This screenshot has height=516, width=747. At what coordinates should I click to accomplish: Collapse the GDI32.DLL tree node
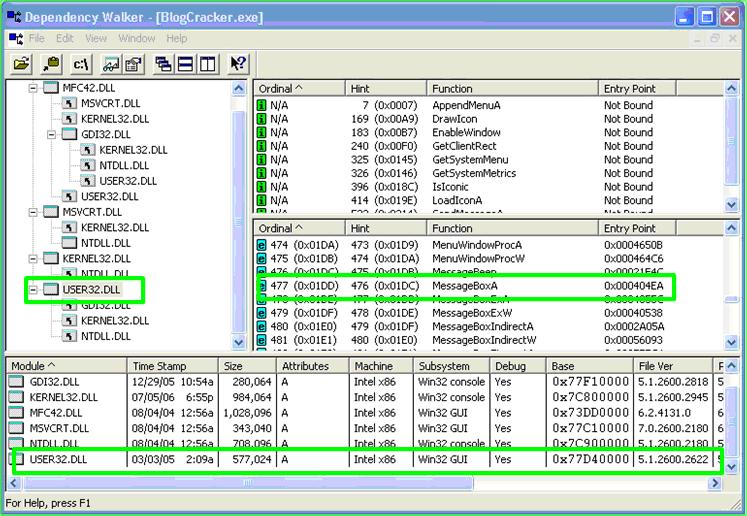(51, 134)
